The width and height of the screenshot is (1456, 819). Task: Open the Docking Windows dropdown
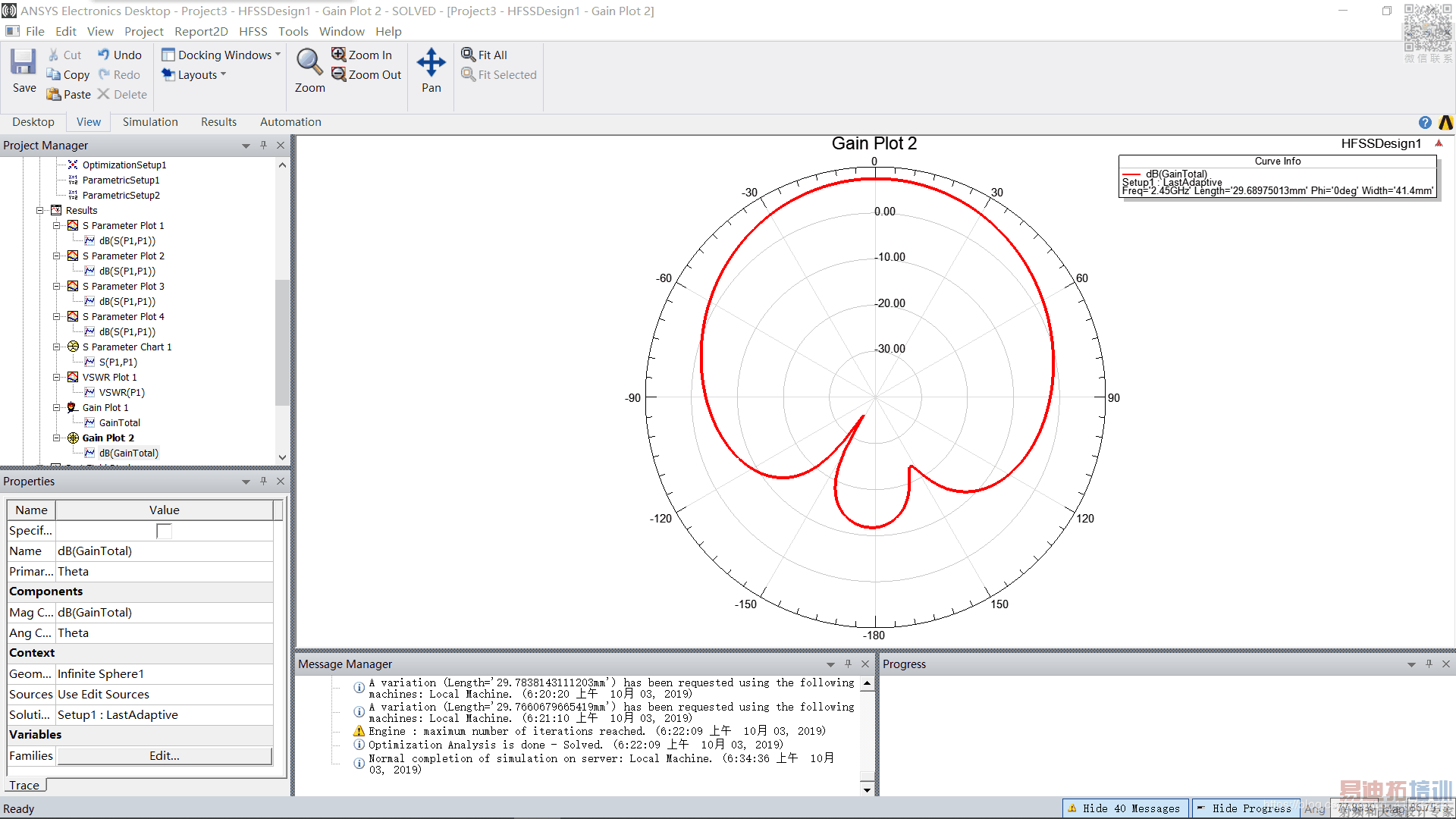click(x=222, y=55)
